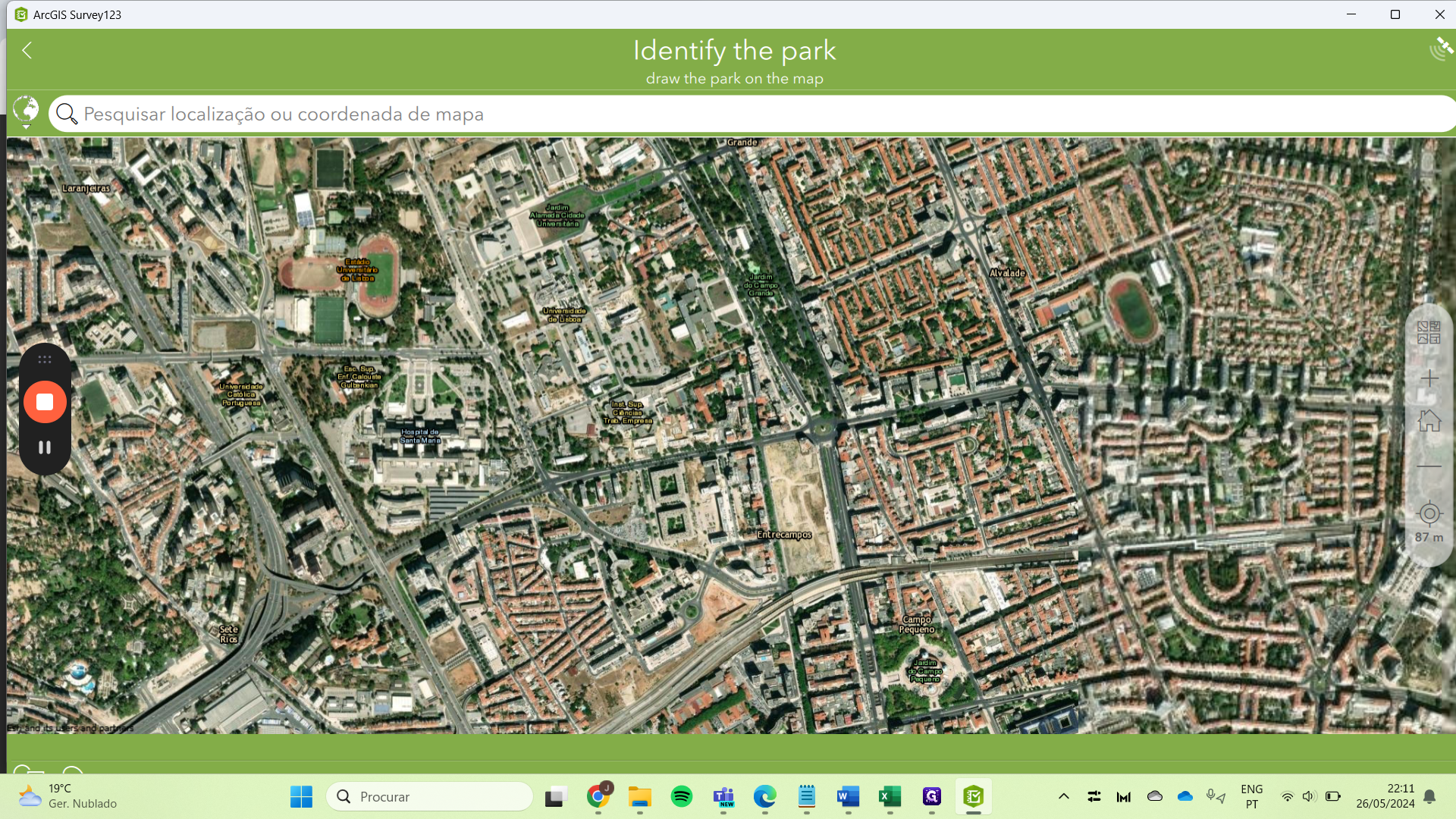Image resolution: width=1456 pixels, height=819 pixels.
Task: Return map to home extent
Action: [1429, 421]
